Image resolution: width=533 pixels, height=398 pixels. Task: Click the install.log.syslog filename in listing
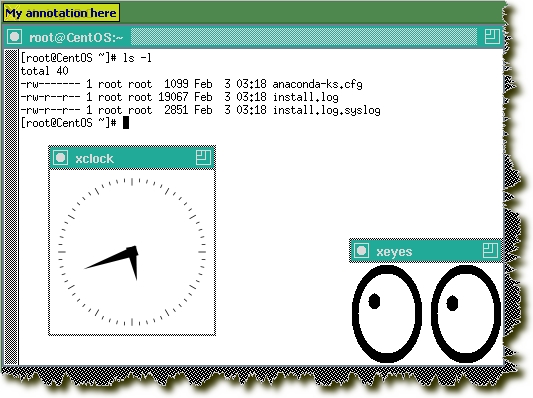[x=327, y=110]
